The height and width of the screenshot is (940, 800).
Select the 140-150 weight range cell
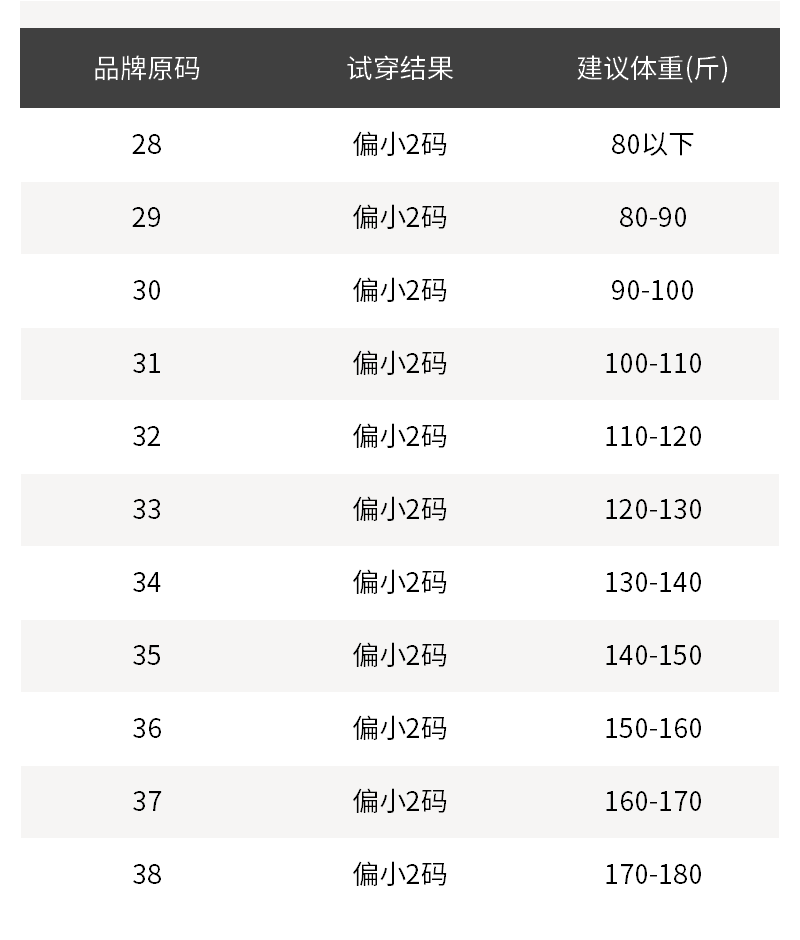pyautogui.click(x=653, y=656)
